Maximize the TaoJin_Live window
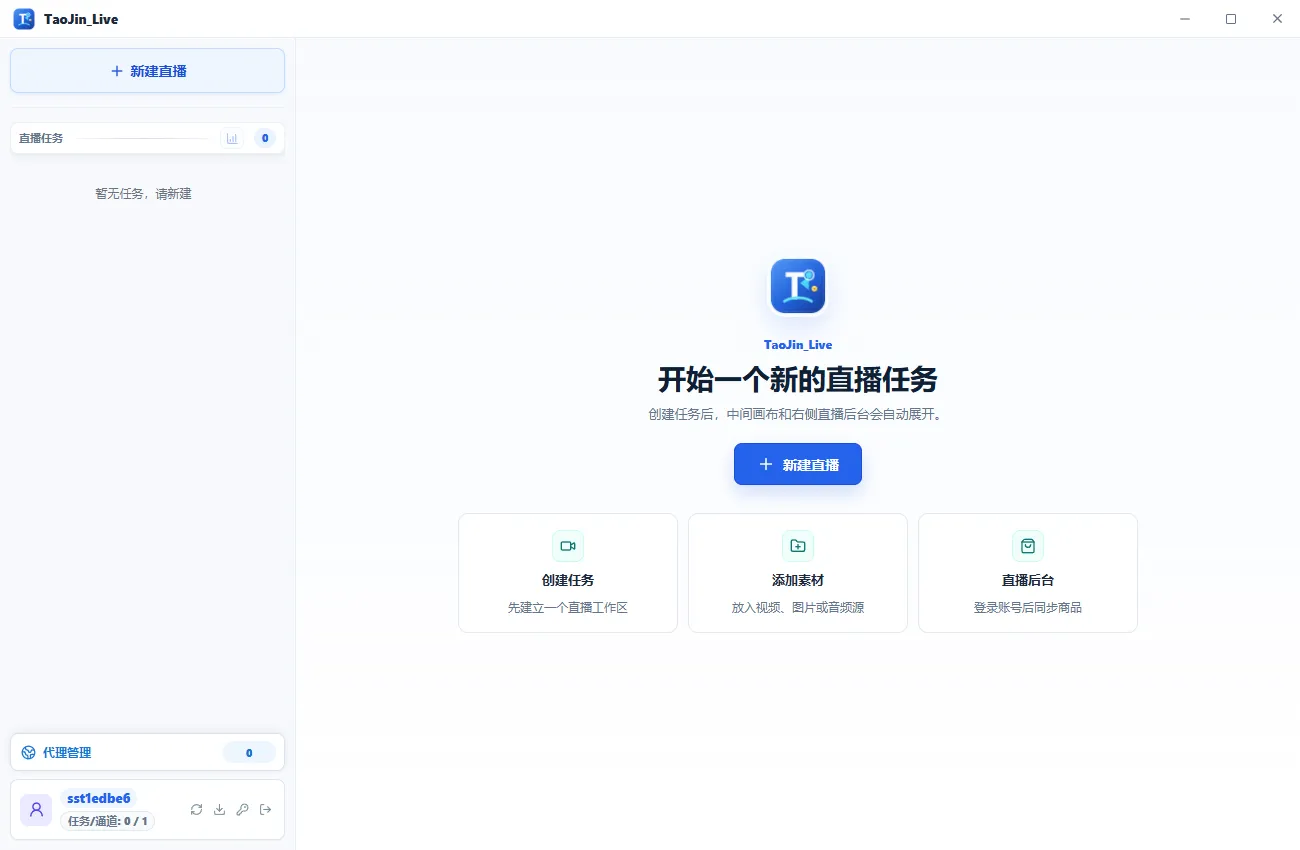 (x=1231, y=19)
